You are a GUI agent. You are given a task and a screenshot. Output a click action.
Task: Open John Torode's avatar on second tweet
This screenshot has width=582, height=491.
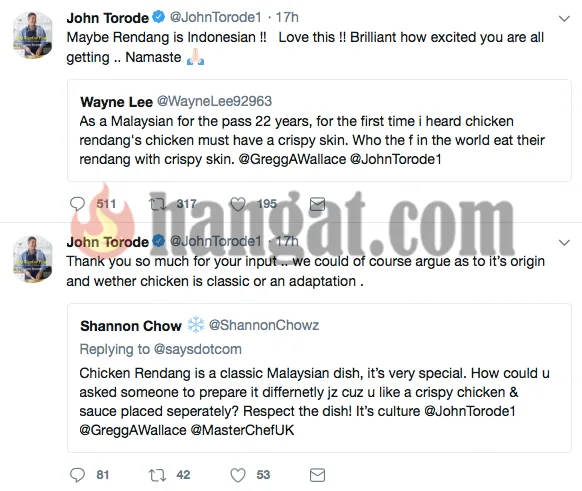coord(33,259)
